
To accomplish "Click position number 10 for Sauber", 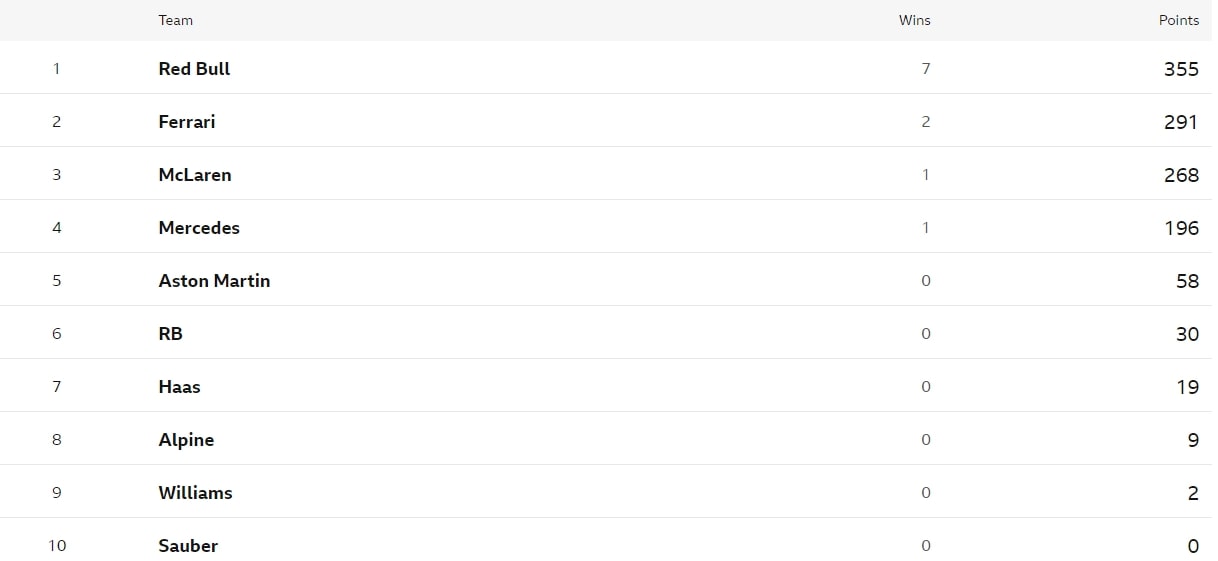I will click(57, 546).
